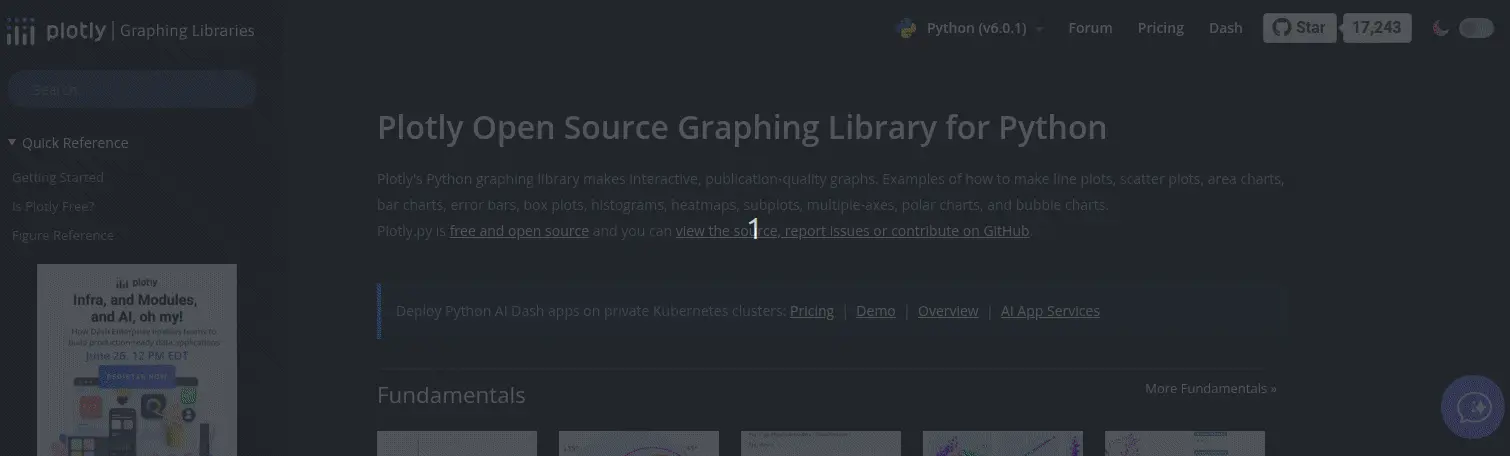This screenshot has height=456, width=1510.
Task: Open the "view the source, report issues" GitHub link
Action: click(x=852, y=231)
